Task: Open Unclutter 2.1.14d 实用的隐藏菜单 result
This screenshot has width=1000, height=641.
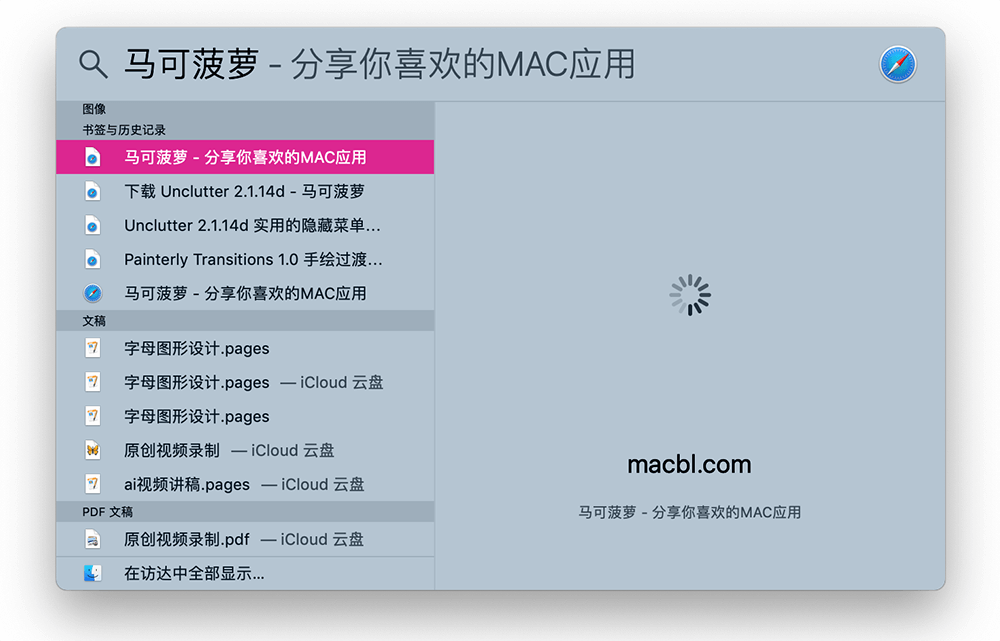Action: [x=245, y=225]
